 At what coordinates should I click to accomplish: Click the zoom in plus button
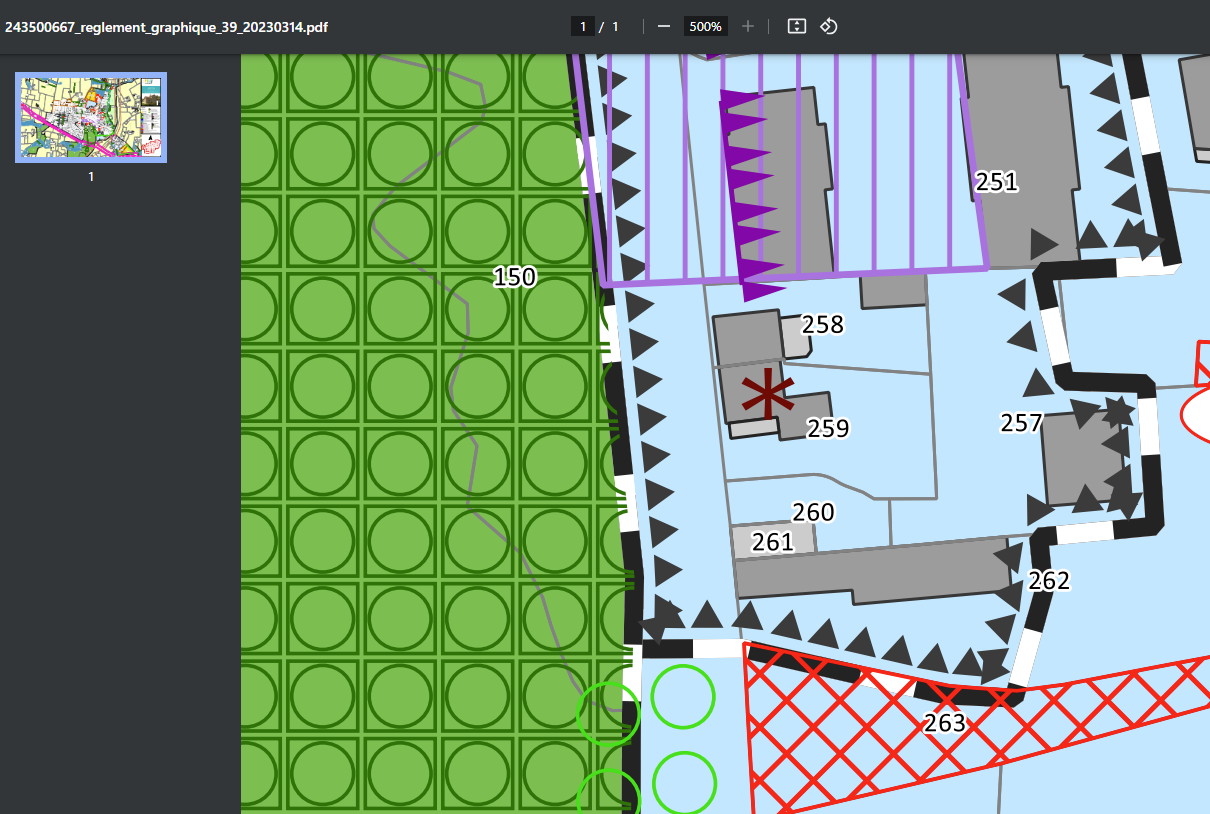point(748,26)
